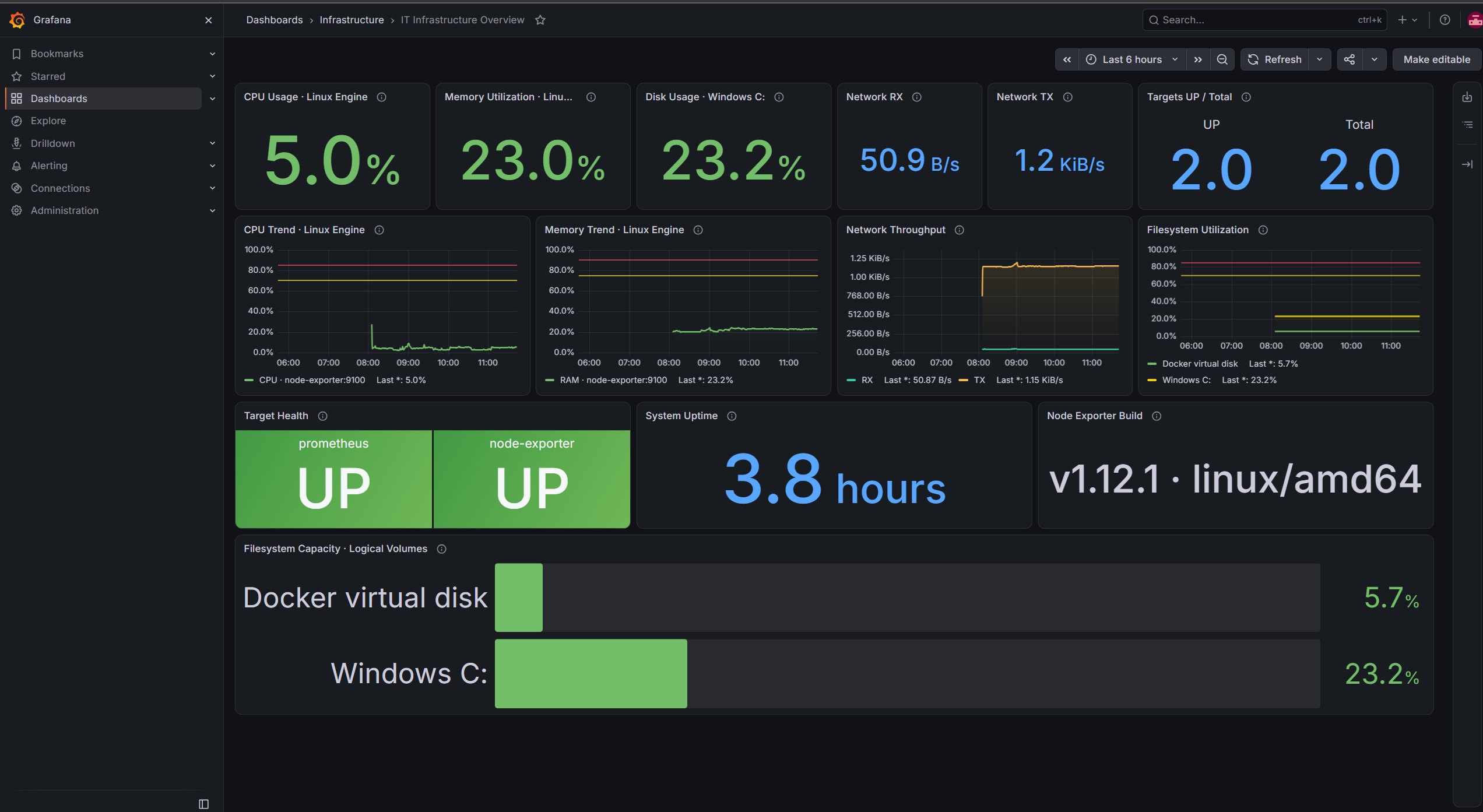Expand the Alerting section chevron
This screenshot has height=812, width=1483.
(212, 166)
